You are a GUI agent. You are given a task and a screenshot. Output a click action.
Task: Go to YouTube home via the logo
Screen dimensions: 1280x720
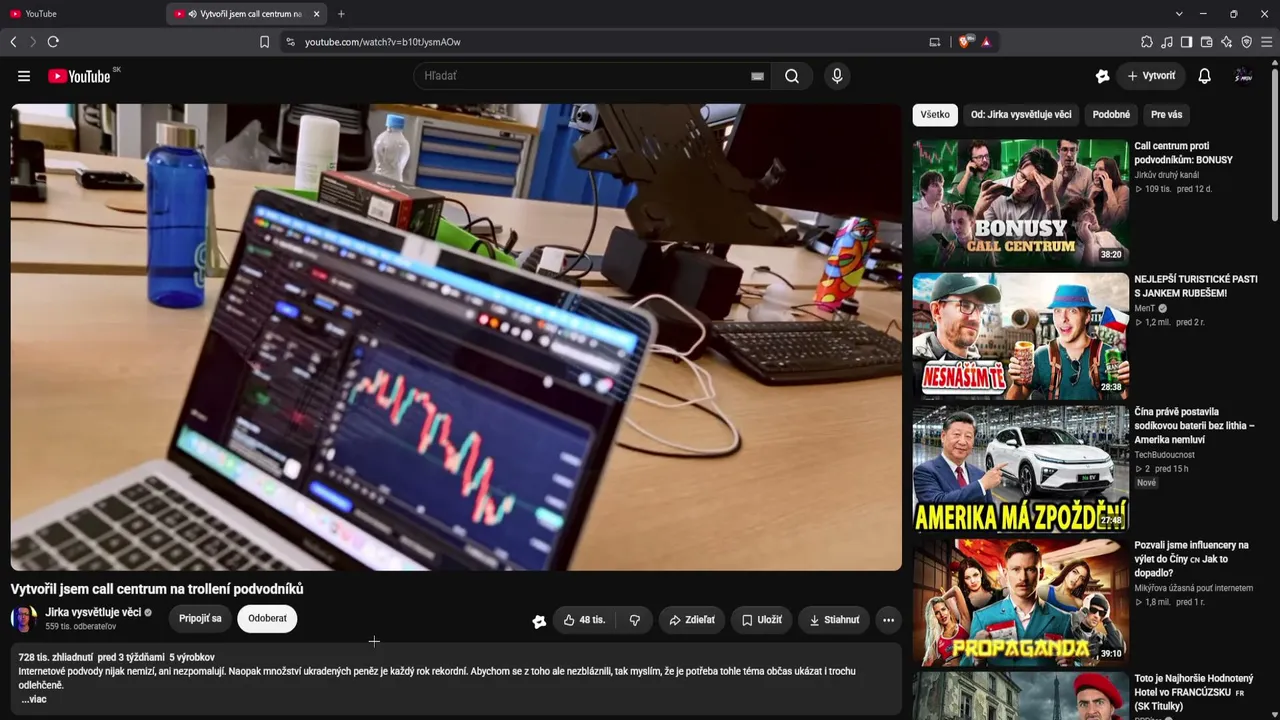click(x=79, y=76)
